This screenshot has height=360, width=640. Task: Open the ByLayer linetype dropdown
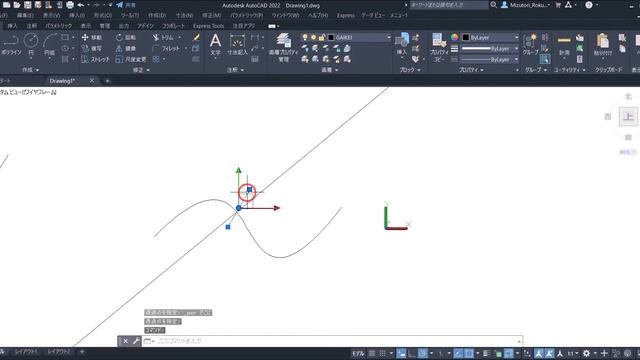click(x=516, y=60)
